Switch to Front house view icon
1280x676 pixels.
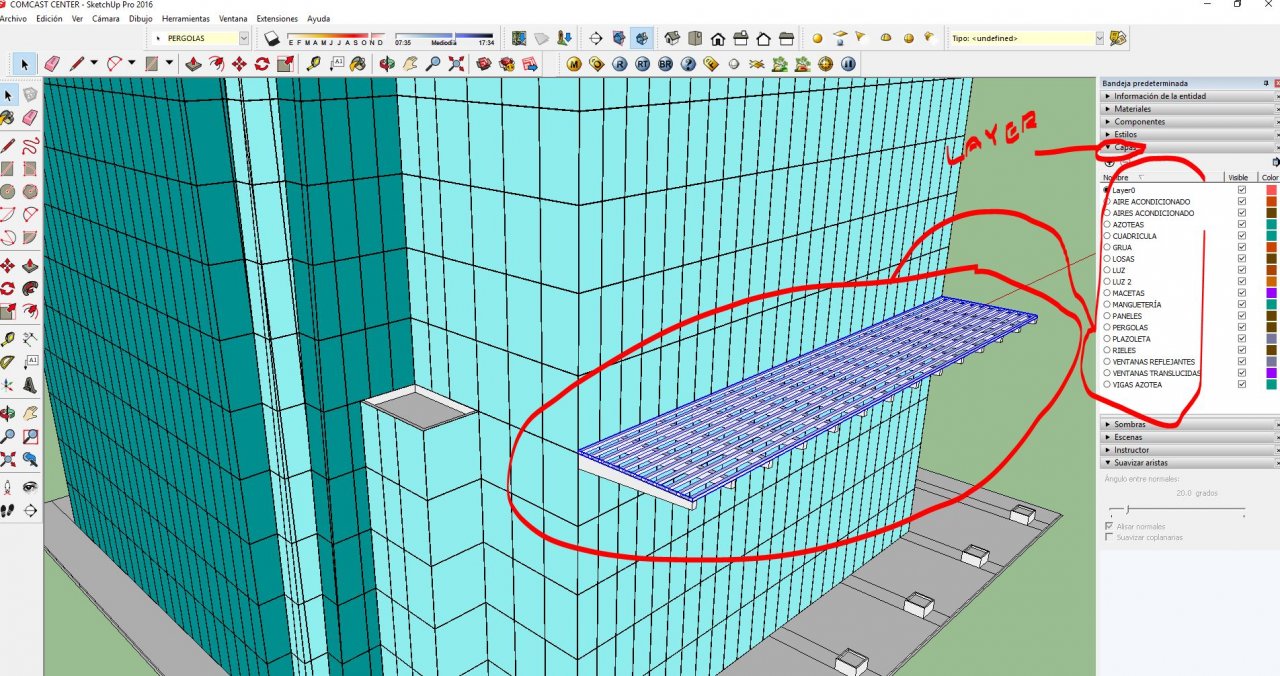(x=718, y=38)
